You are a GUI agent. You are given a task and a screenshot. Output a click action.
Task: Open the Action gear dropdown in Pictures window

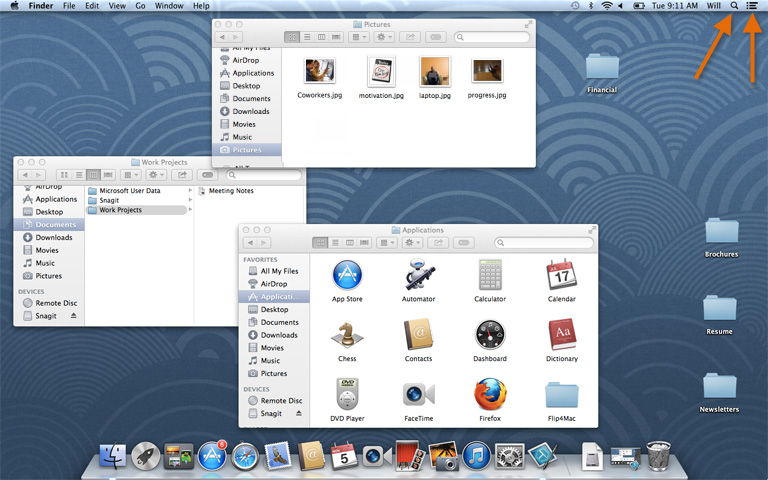click(385, 37)
